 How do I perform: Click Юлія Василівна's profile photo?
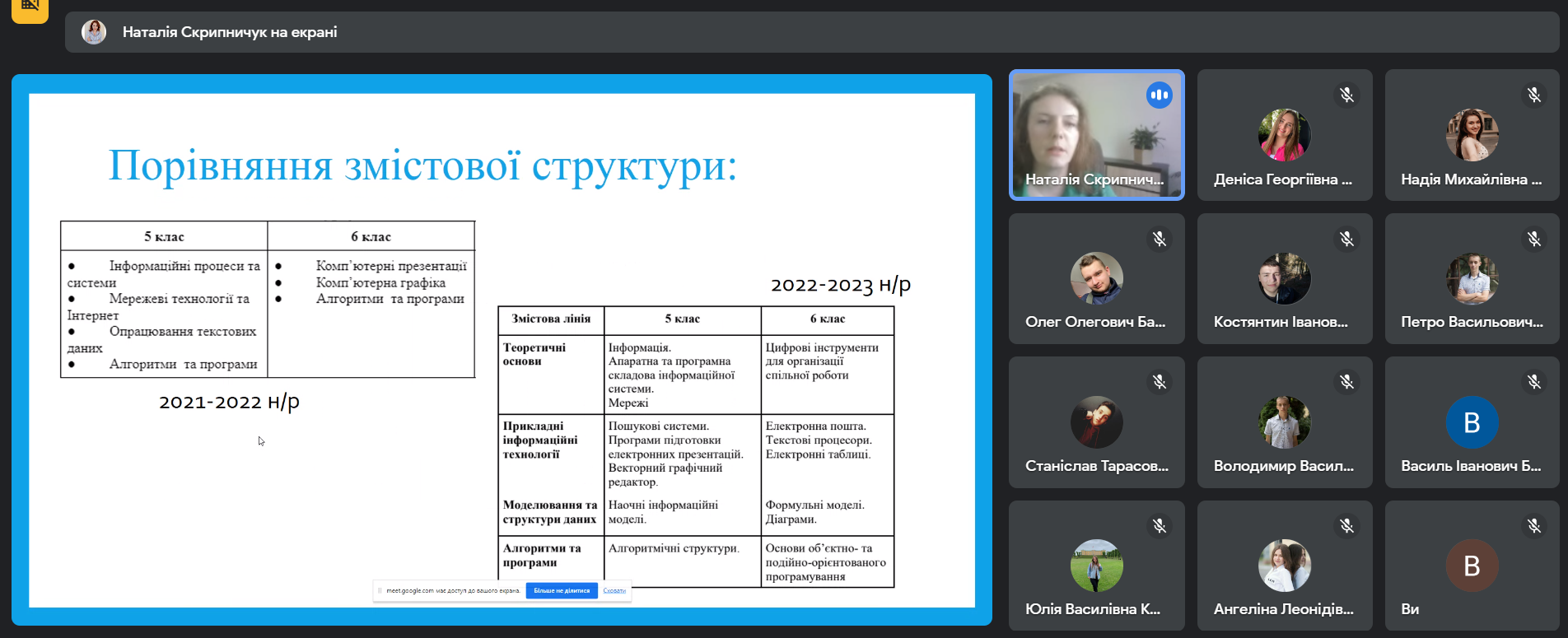1096,566
